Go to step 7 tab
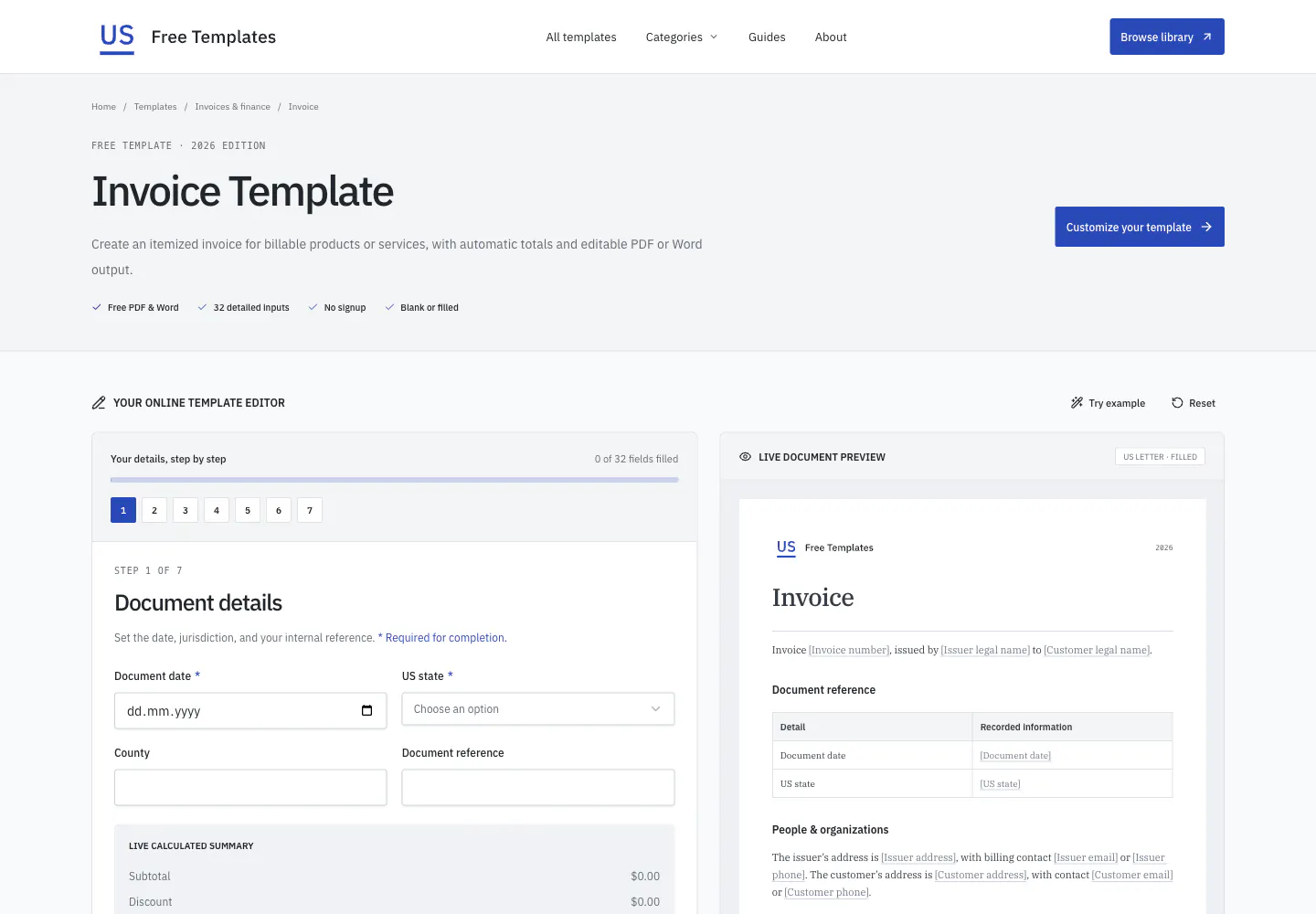This screenshot has height=914, width=1316. click(x=310, y=510)
